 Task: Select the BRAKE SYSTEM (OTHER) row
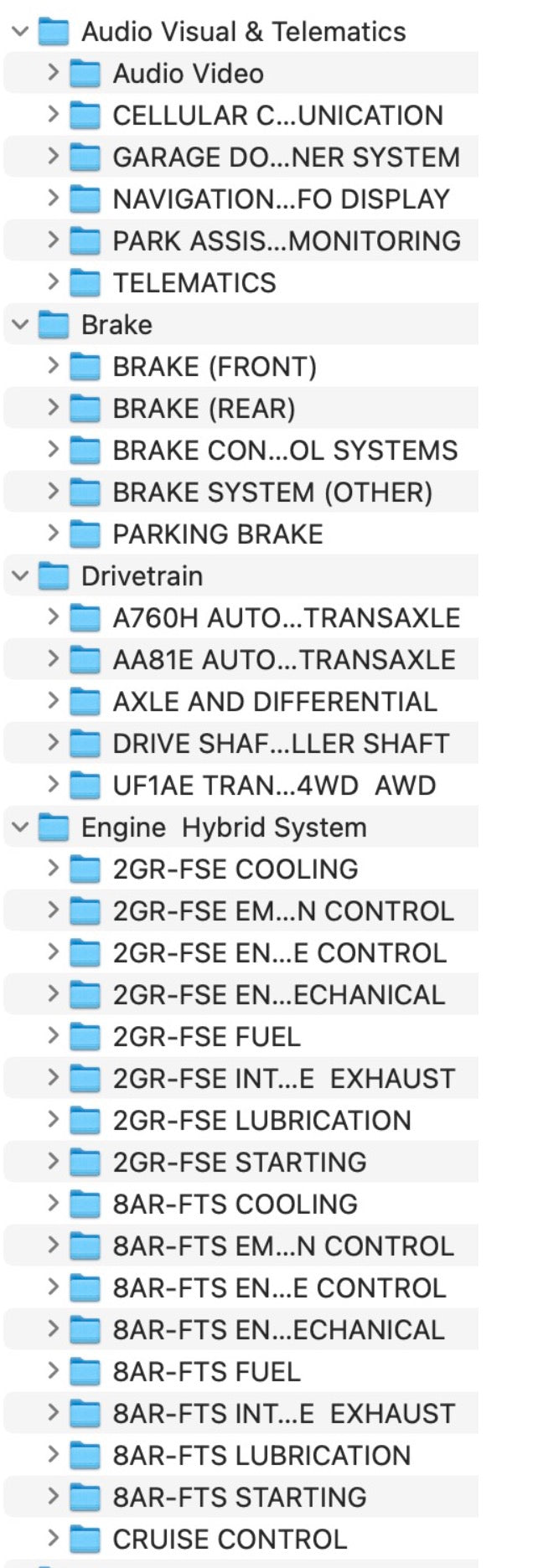pyautogui.click(x=241, y=493)
